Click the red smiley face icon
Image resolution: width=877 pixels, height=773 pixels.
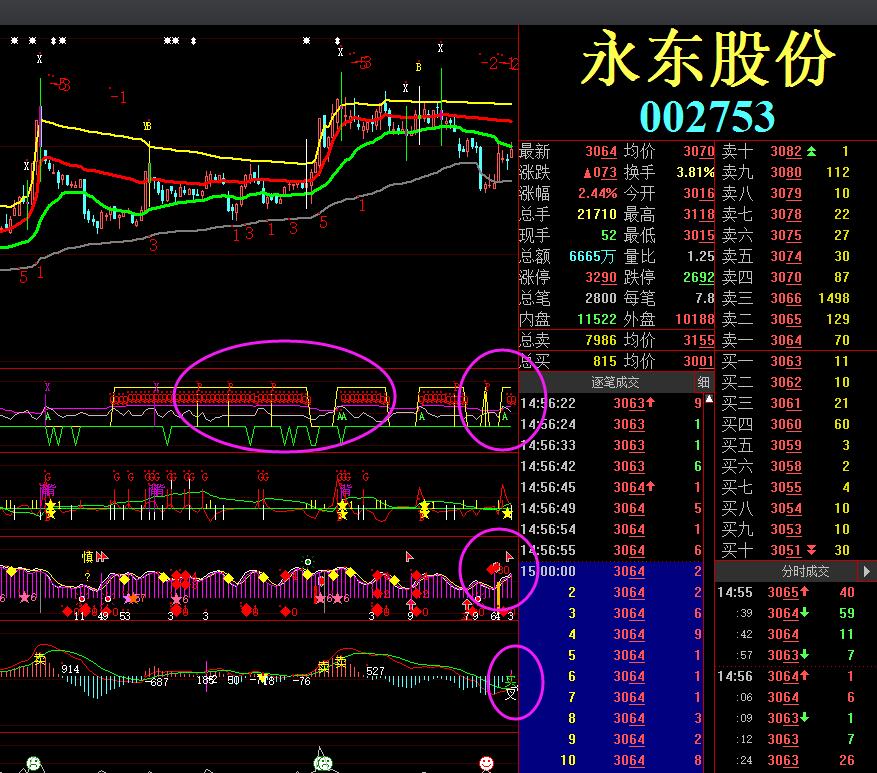tap(487, 763)
